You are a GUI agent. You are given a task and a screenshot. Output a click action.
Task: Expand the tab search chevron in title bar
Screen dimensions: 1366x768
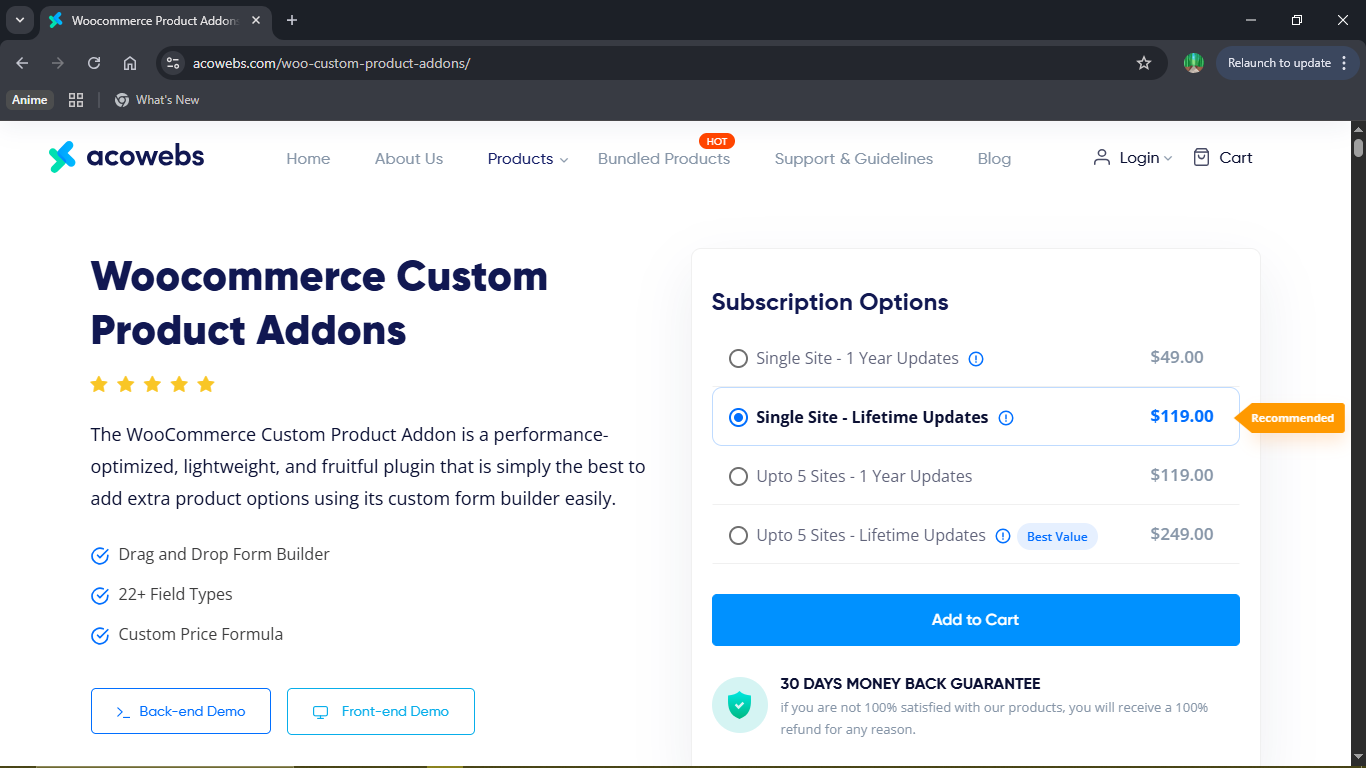point(19,20)
